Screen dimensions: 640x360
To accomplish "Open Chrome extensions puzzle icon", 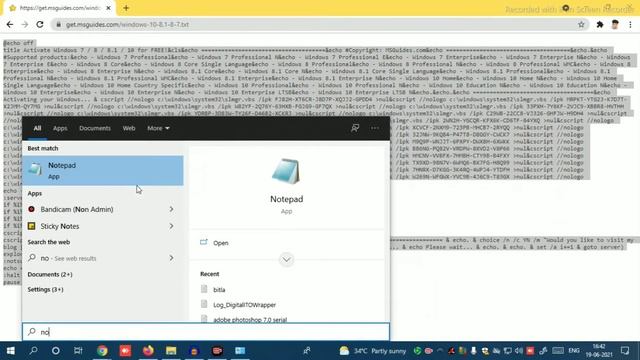I will point(600,24).
